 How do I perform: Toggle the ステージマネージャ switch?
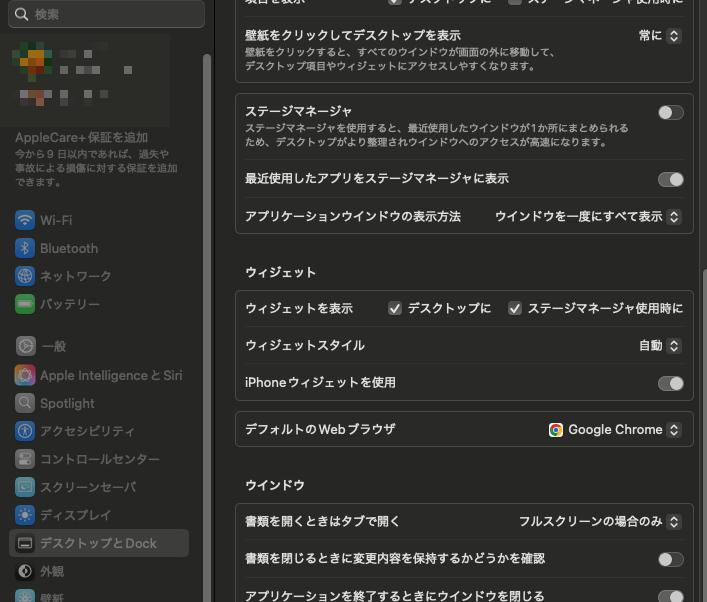tap(670, 112)
